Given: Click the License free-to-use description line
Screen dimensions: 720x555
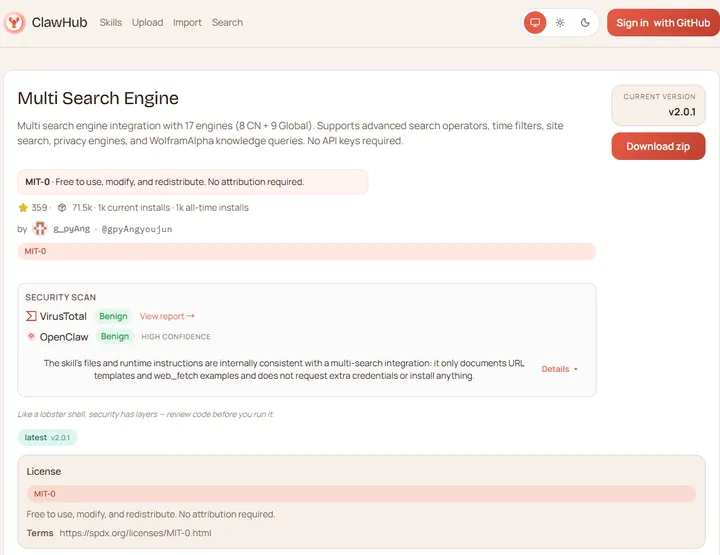Looking at the screenshot, I should 151,514.
